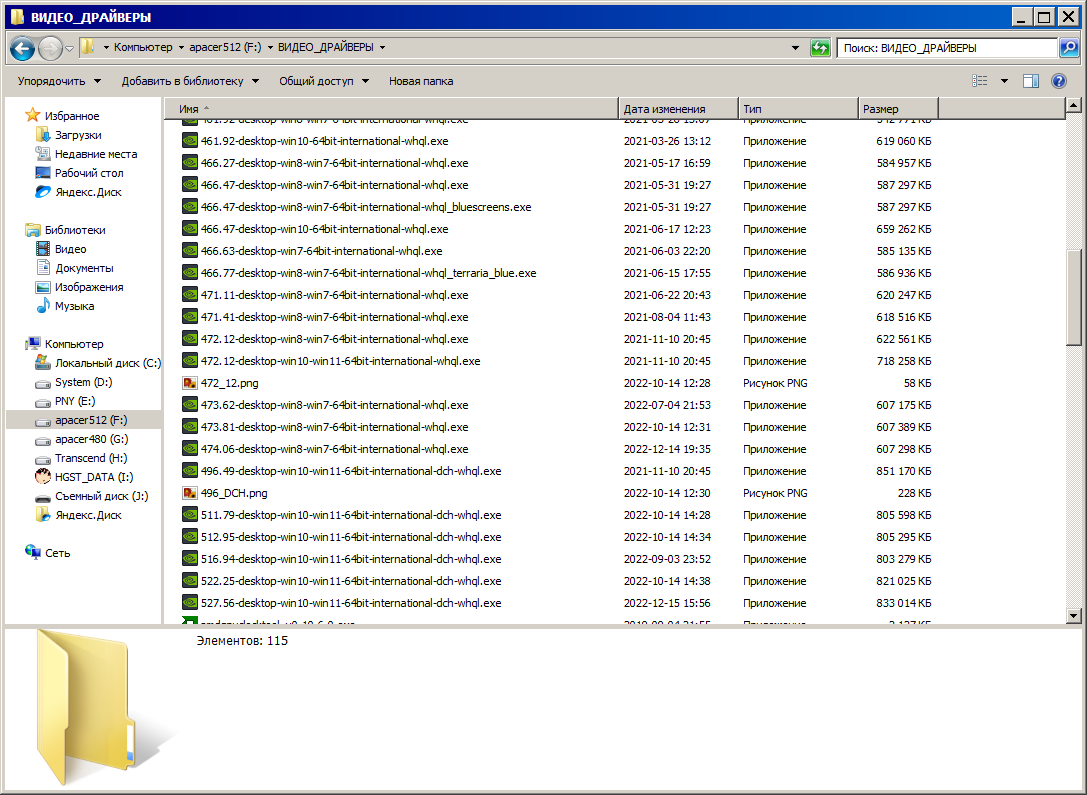Screen dimensions: 1087x795
Task: Select 496.49-desktop-win10-win11 dch driver file
Action: pos(351,471)
